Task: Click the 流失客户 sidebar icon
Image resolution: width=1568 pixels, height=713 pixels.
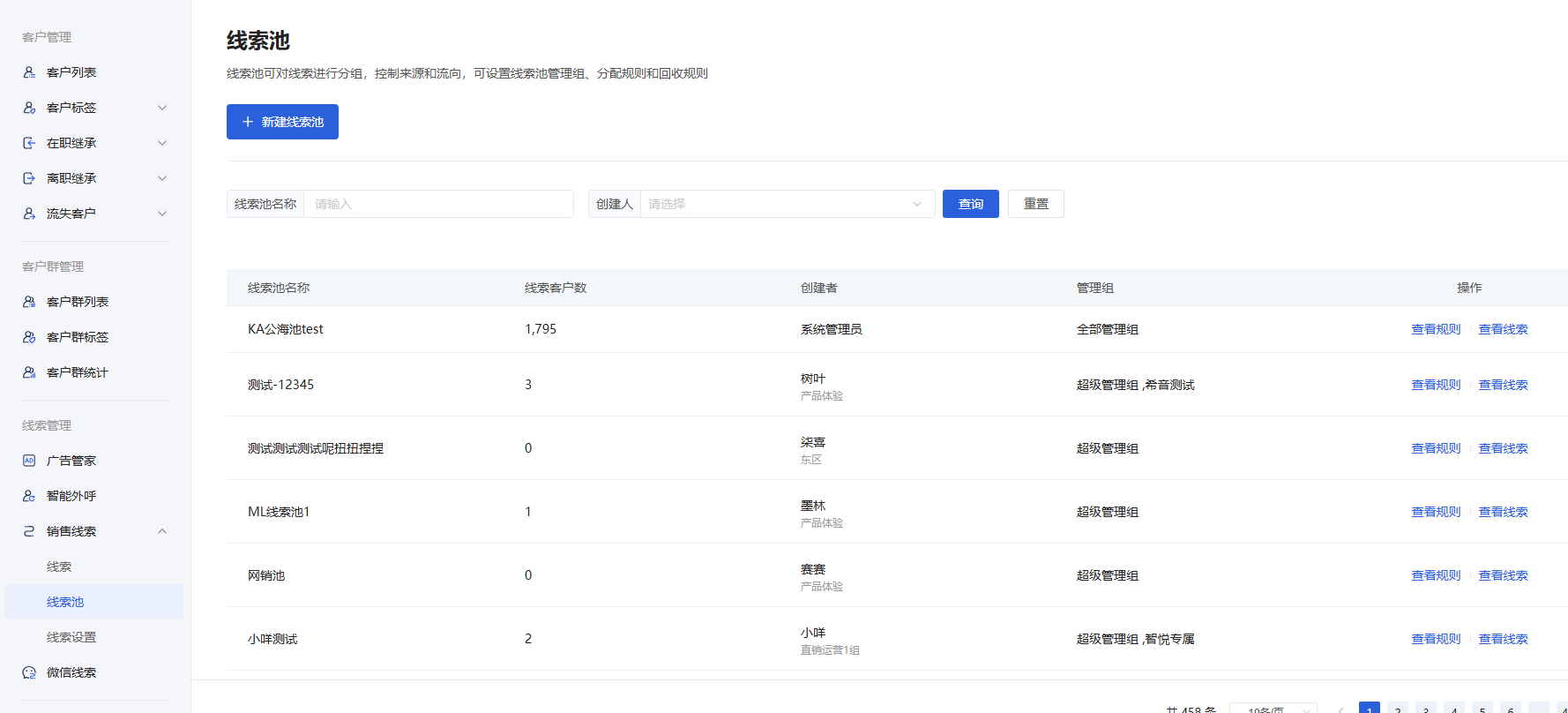Action: point(29,214)
